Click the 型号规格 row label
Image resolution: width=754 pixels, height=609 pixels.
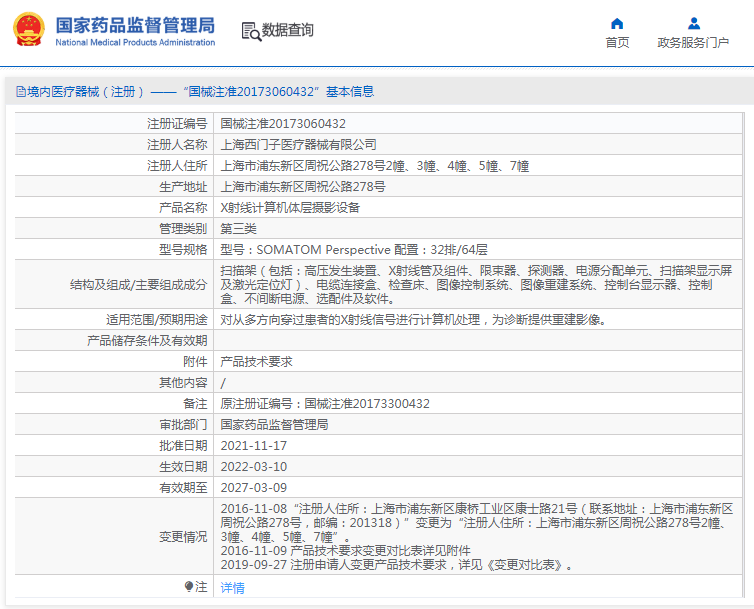[x=183, y=250]
